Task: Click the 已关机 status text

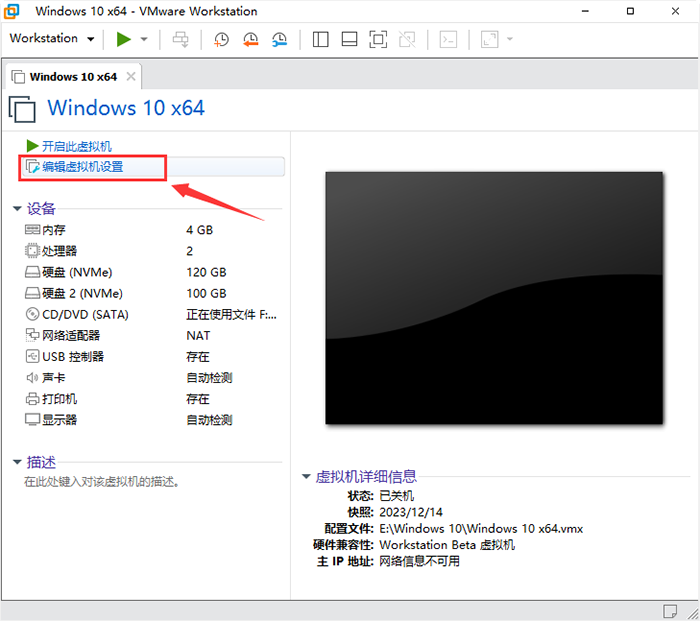Action: click(396, 496)
